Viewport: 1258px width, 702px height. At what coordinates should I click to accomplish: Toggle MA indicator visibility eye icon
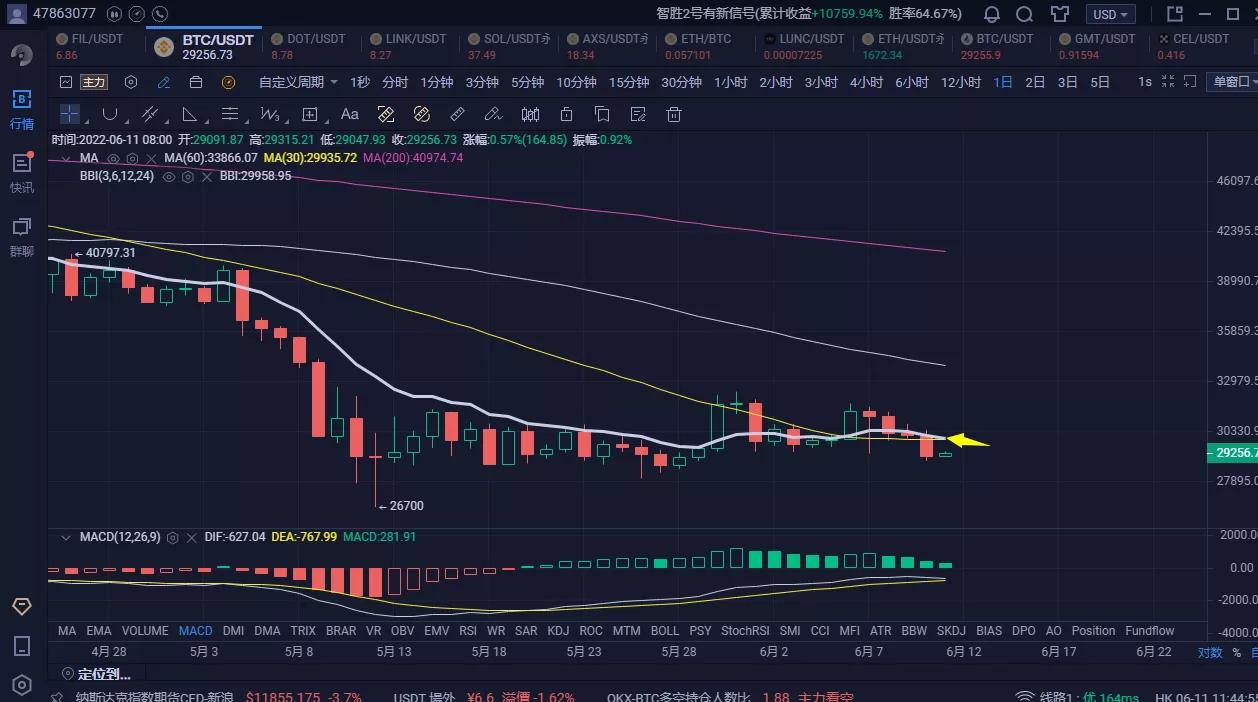(x=114, y=158)
